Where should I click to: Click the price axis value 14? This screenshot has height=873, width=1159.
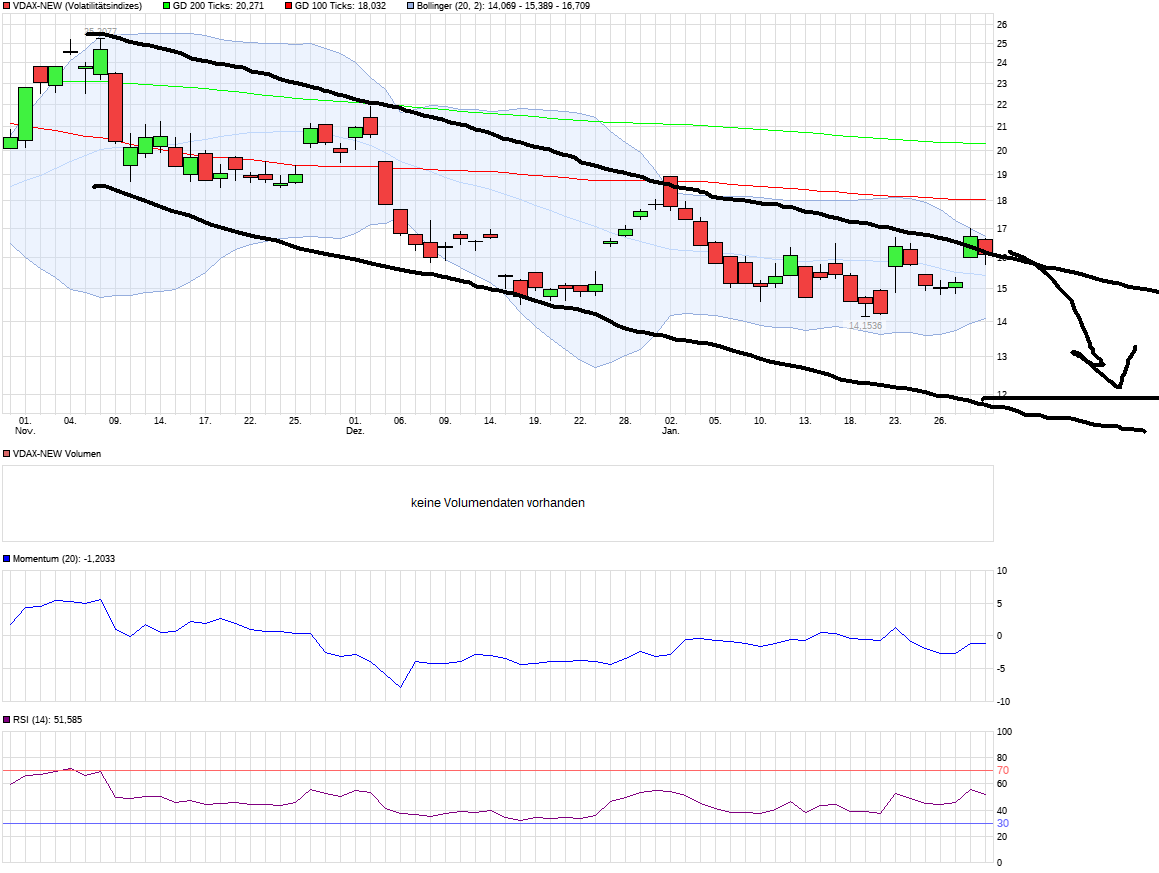point(1002,322)
